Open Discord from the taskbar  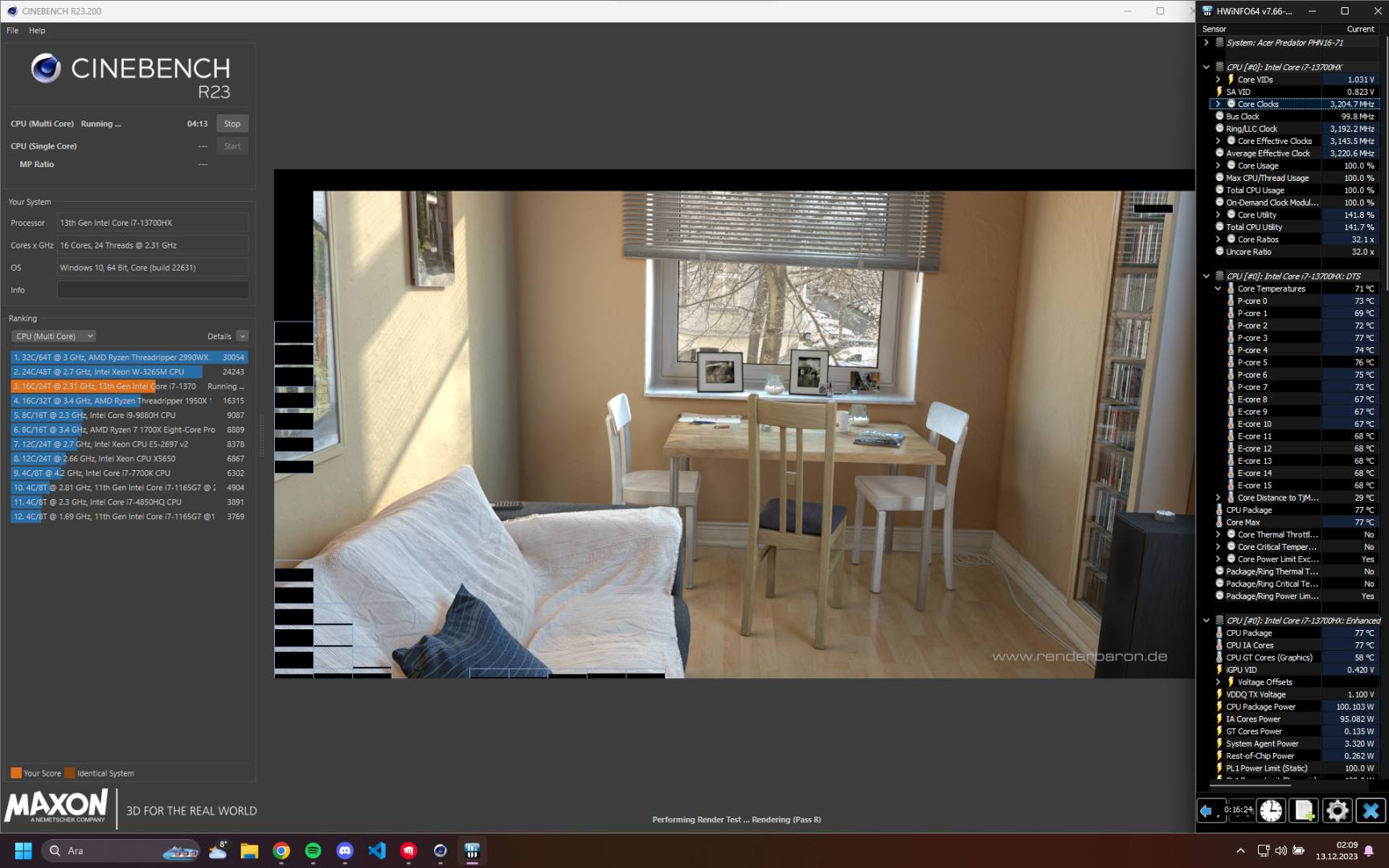345,850
